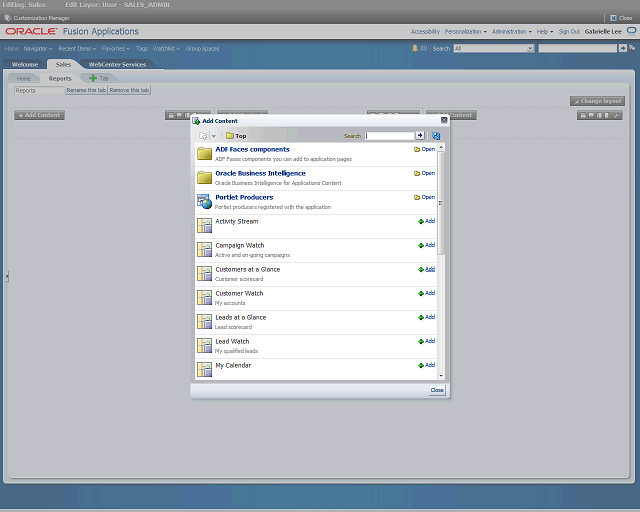Open Portlet Producers via Open link
The image size is (640, 512).
(x=424, y=197)
